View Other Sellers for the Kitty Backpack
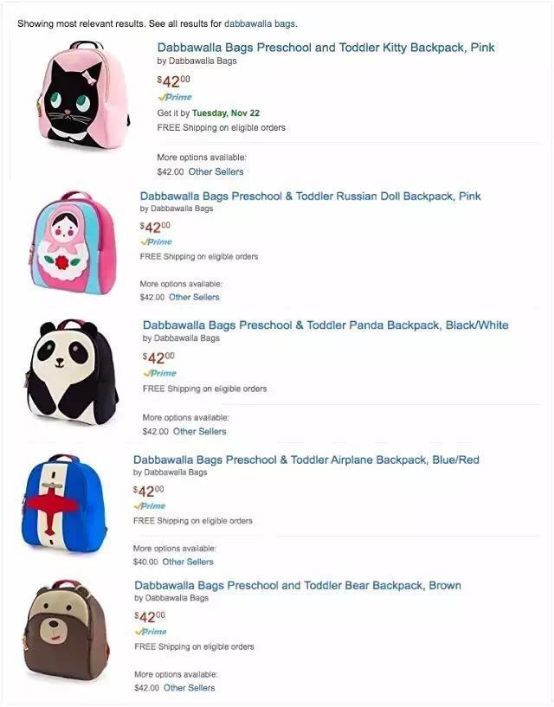This screenshot has height=707, width=554. pyautogui.click(x=216, y=172)
